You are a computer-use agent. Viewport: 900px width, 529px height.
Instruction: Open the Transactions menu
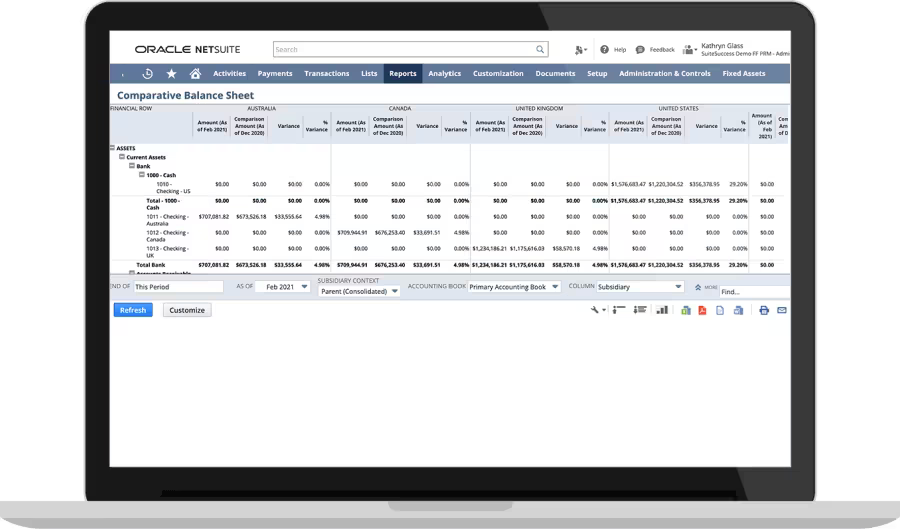pos(326,73)
